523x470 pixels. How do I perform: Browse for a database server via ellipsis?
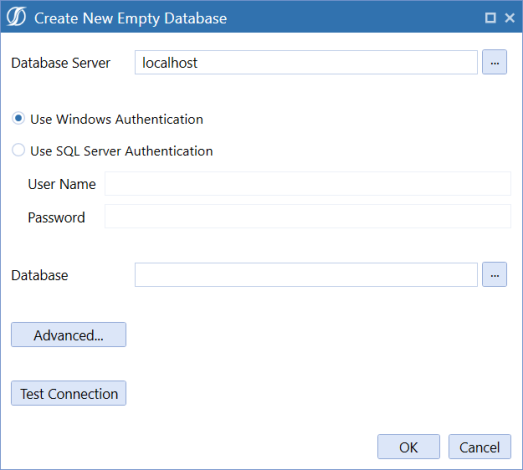[494, 62]
